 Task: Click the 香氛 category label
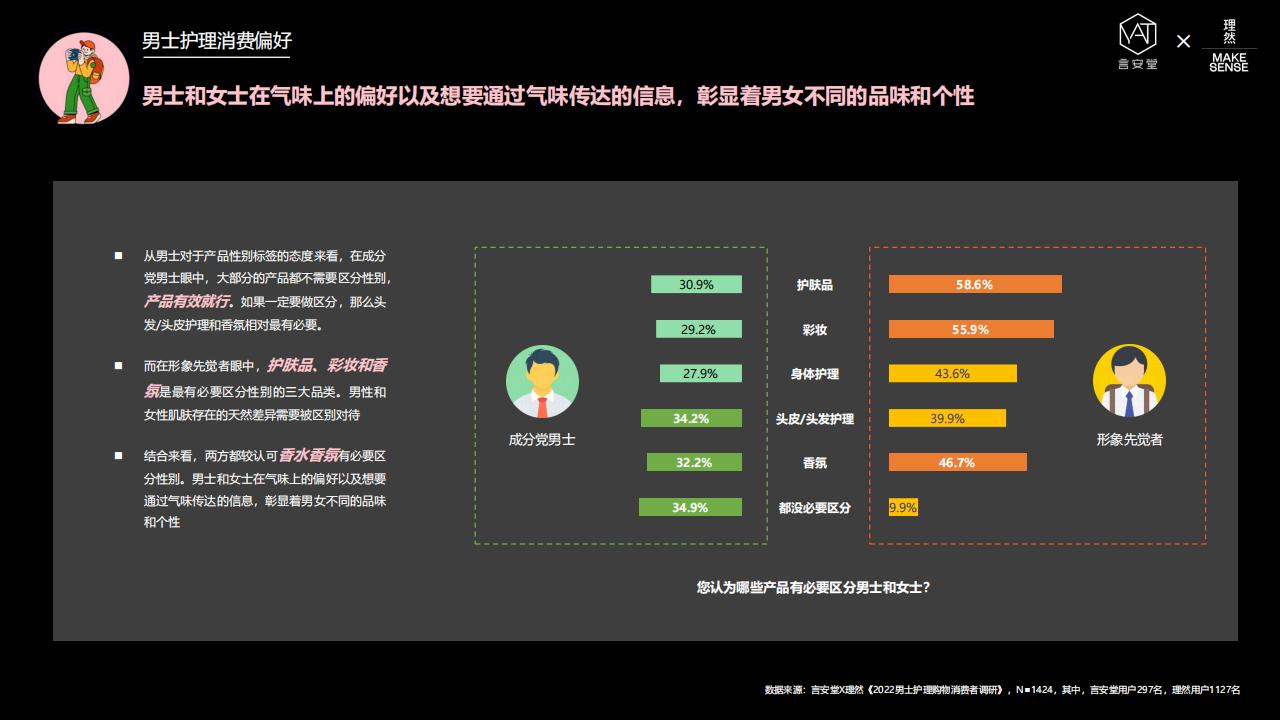[x=815, y=463]
